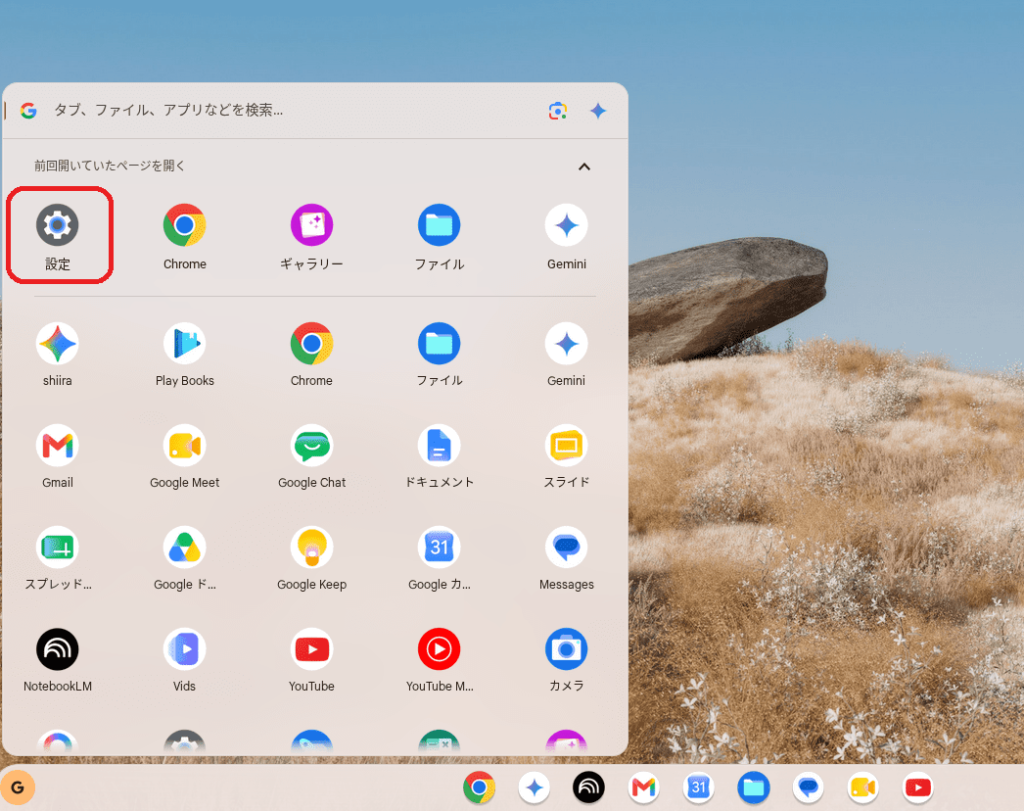Viewport: 1024px width, 811px height.
Task: Click the Google G logo in search bar
Action: click(28, 110)
